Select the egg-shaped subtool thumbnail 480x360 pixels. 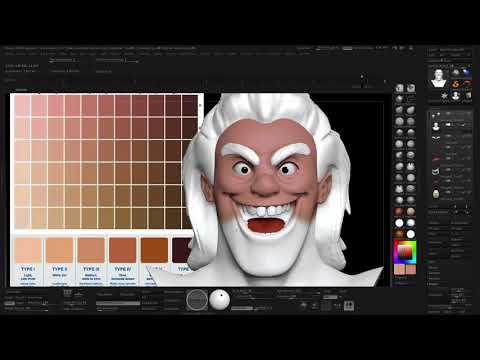pyautogui.click(x=436, y=194)
